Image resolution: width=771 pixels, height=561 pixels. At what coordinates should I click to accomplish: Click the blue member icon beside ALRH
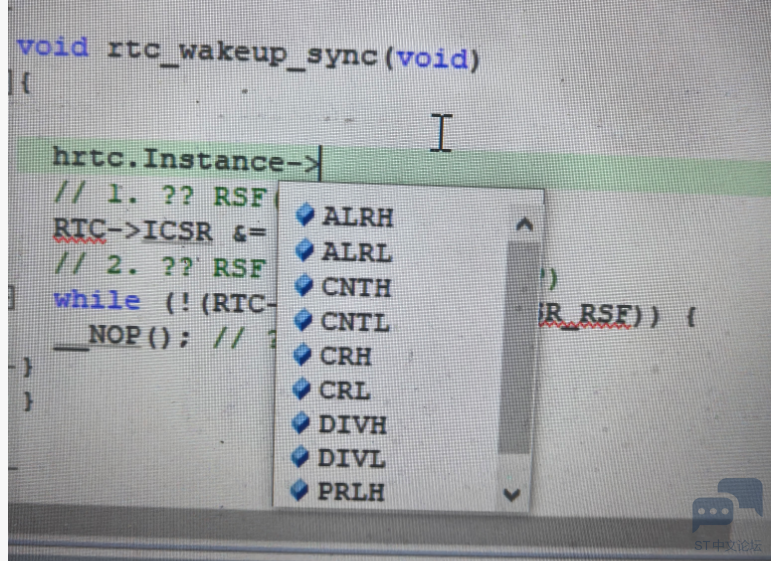(x=306, y=215)
